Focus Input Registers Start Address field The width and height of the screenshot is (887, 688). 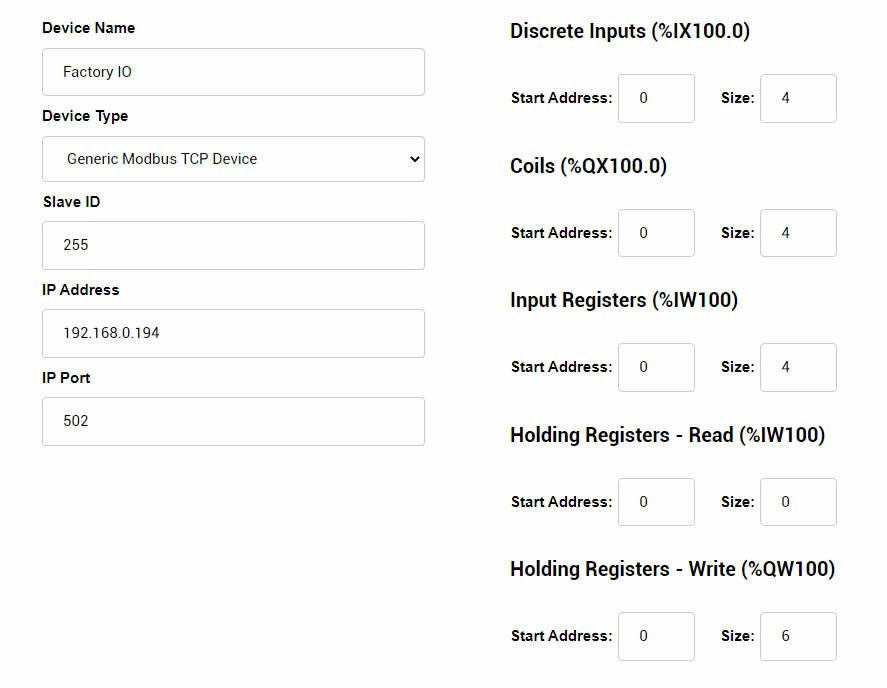tap(656, 367)
